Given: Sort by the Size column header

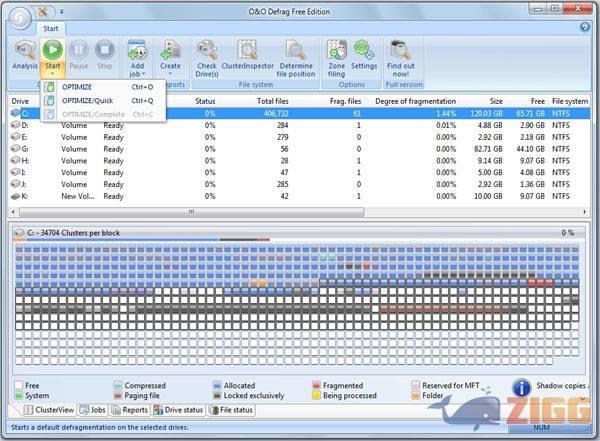Looking at the screenshot, I should click(496, 101).
